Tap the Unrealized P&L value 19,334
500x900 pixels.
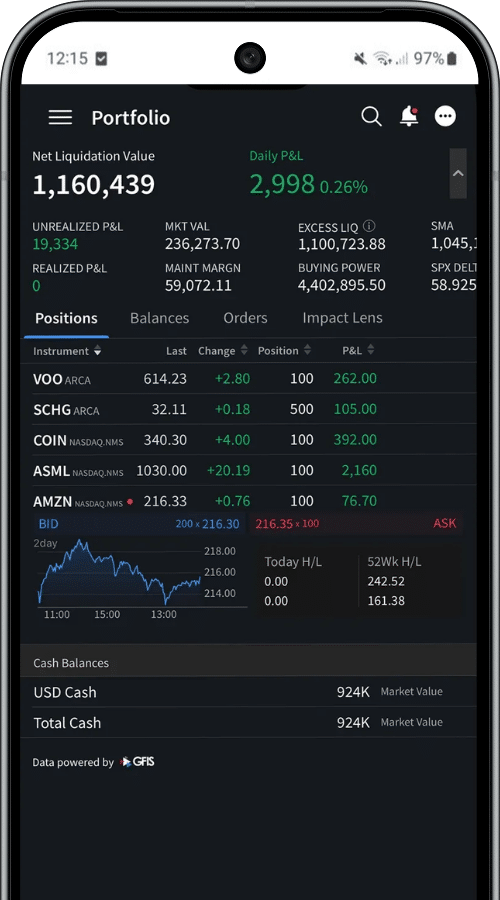tap(55, 244)
